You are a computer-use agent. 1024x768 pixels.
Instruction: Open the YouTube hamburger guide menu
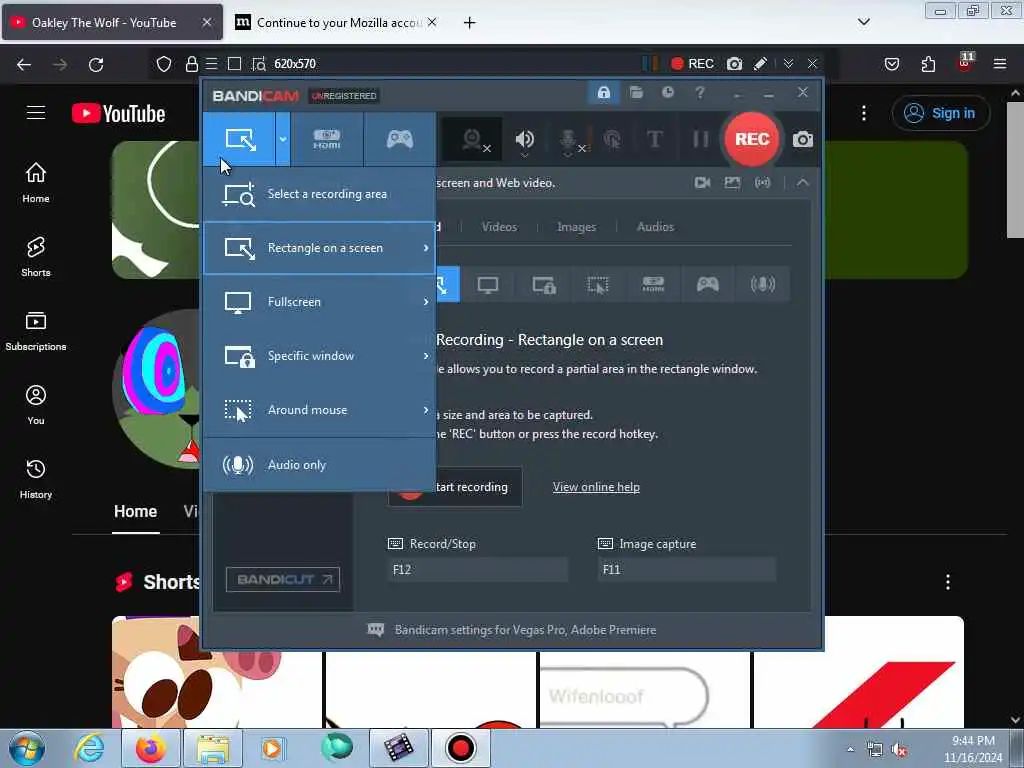[x=36, y=113]
